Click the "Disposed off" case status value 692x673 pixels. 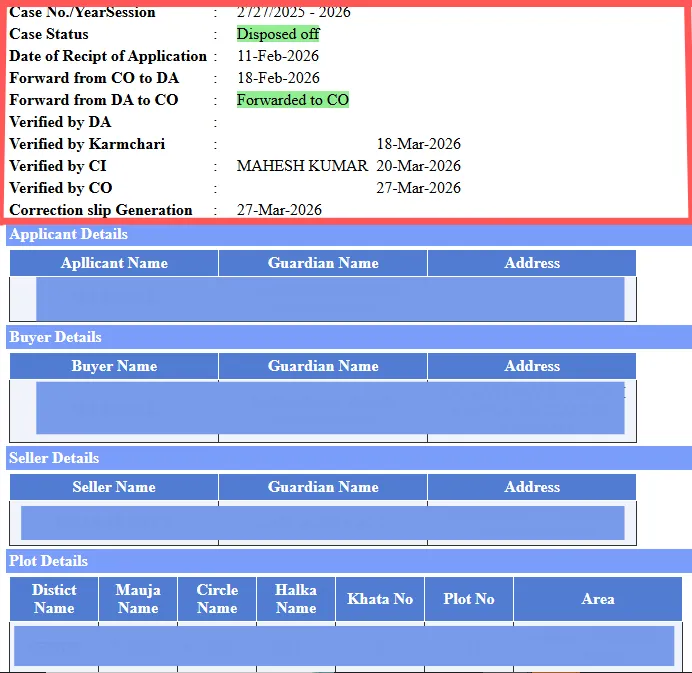tap(278, 34)
